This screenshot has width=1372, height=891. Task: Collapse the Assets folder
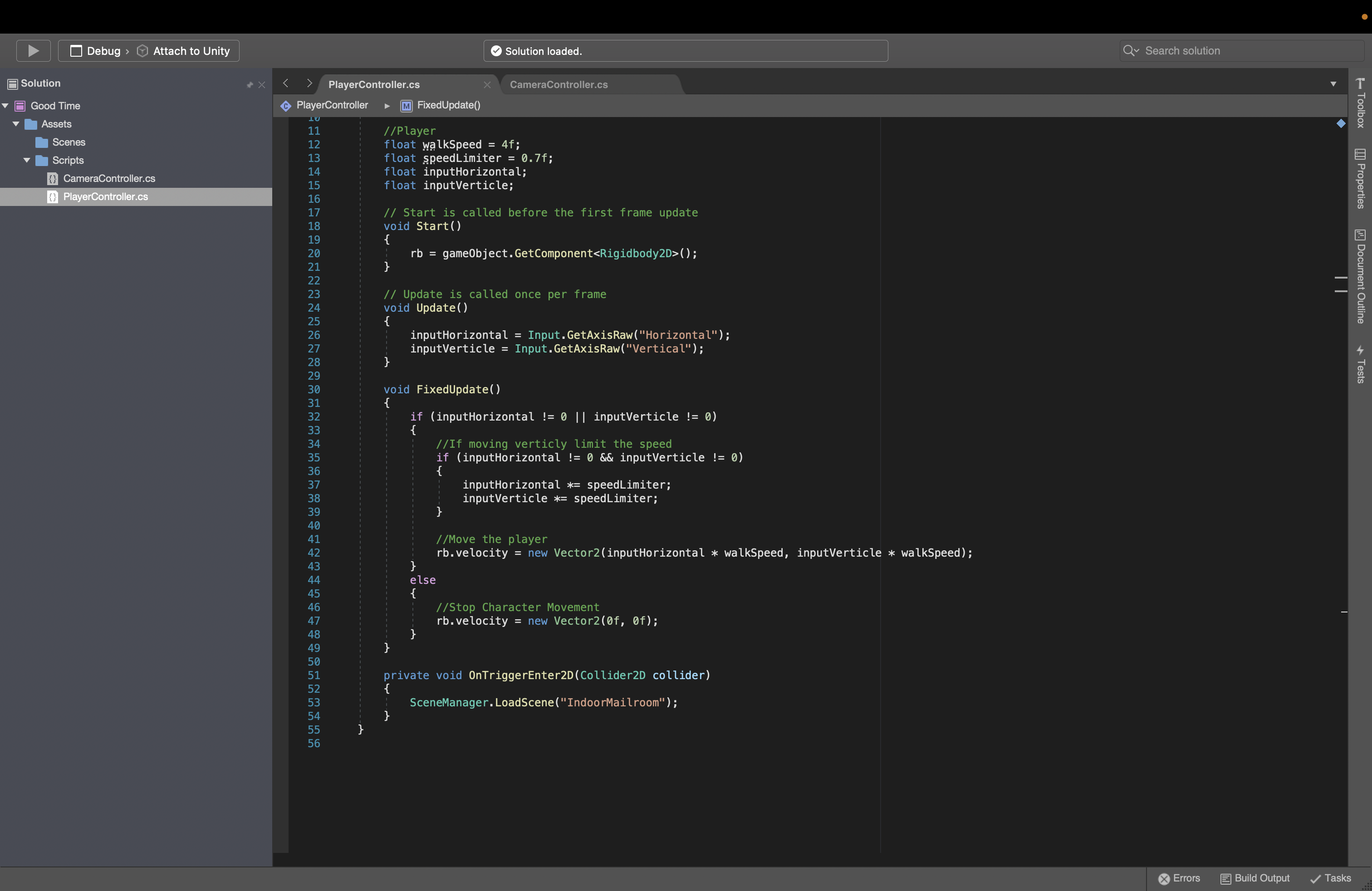[x=16, y=124]
